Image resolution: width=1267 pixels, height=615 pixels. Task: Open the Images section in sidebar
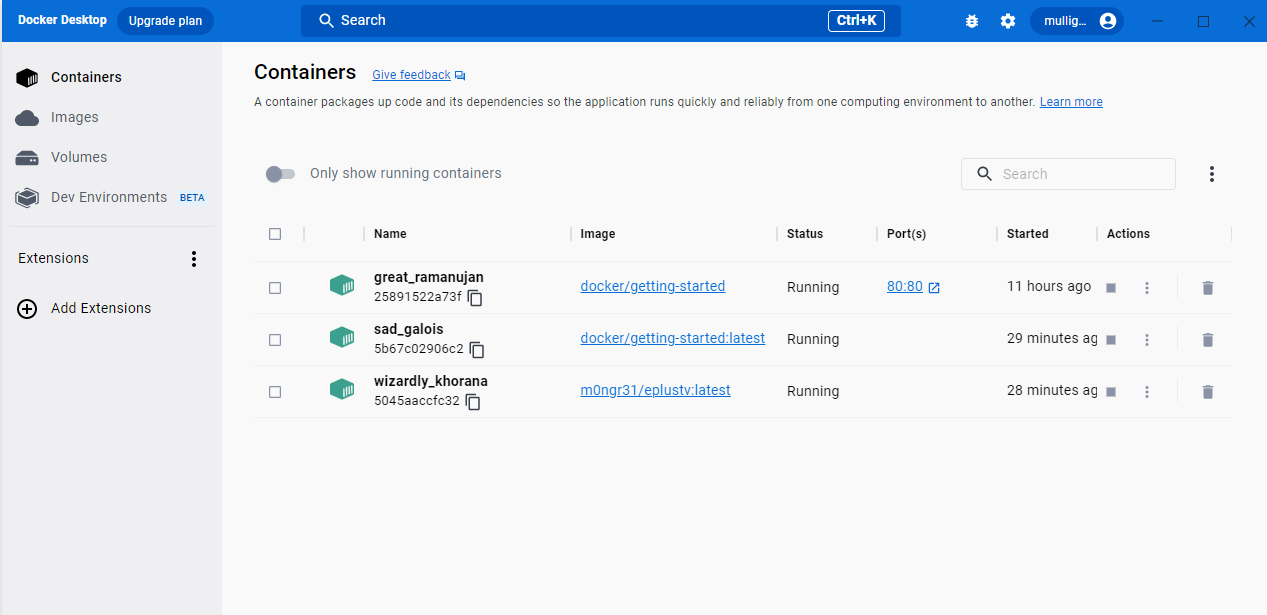(75, 117)
